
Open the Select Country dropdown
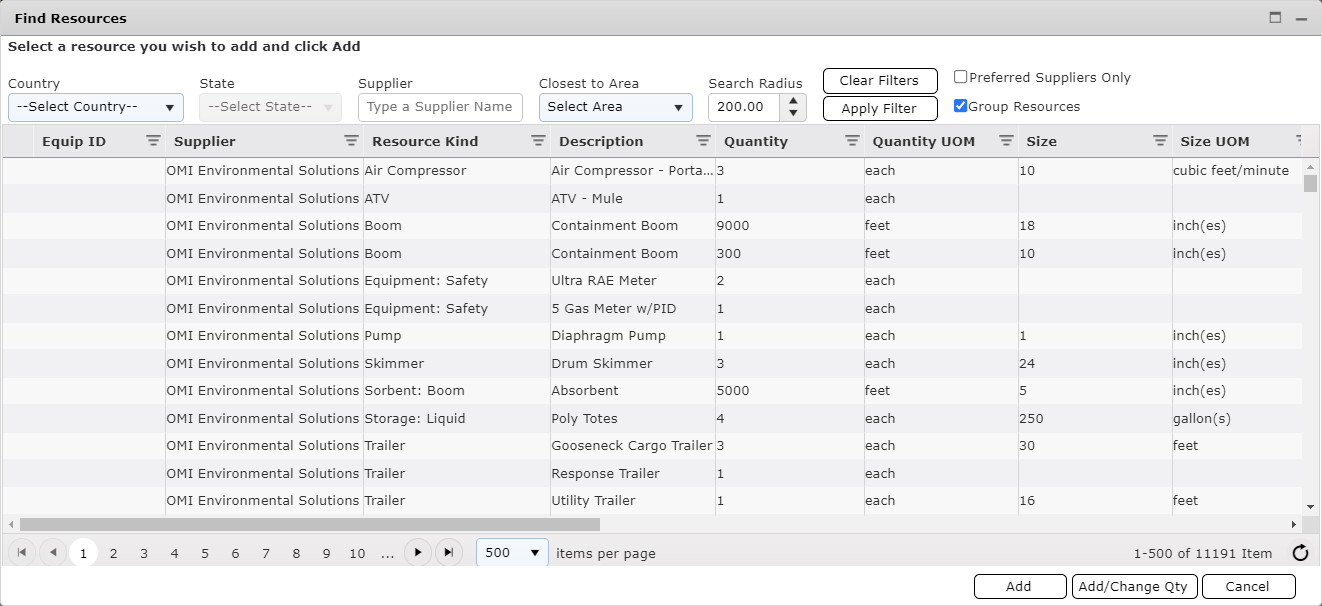click(x=95, y=107)
